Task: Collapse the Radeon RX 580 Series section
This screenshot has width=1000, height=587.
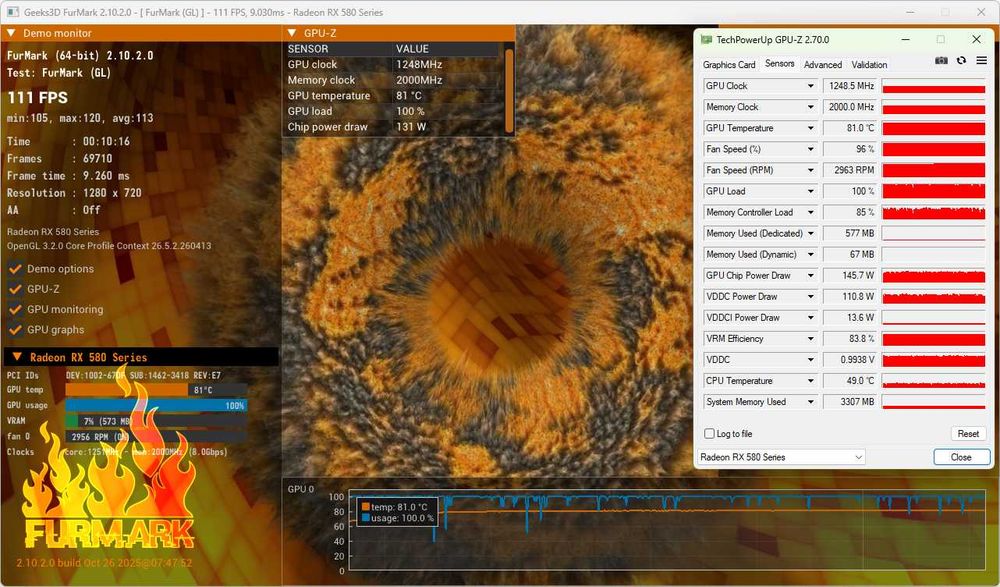Action: [17, 357]
